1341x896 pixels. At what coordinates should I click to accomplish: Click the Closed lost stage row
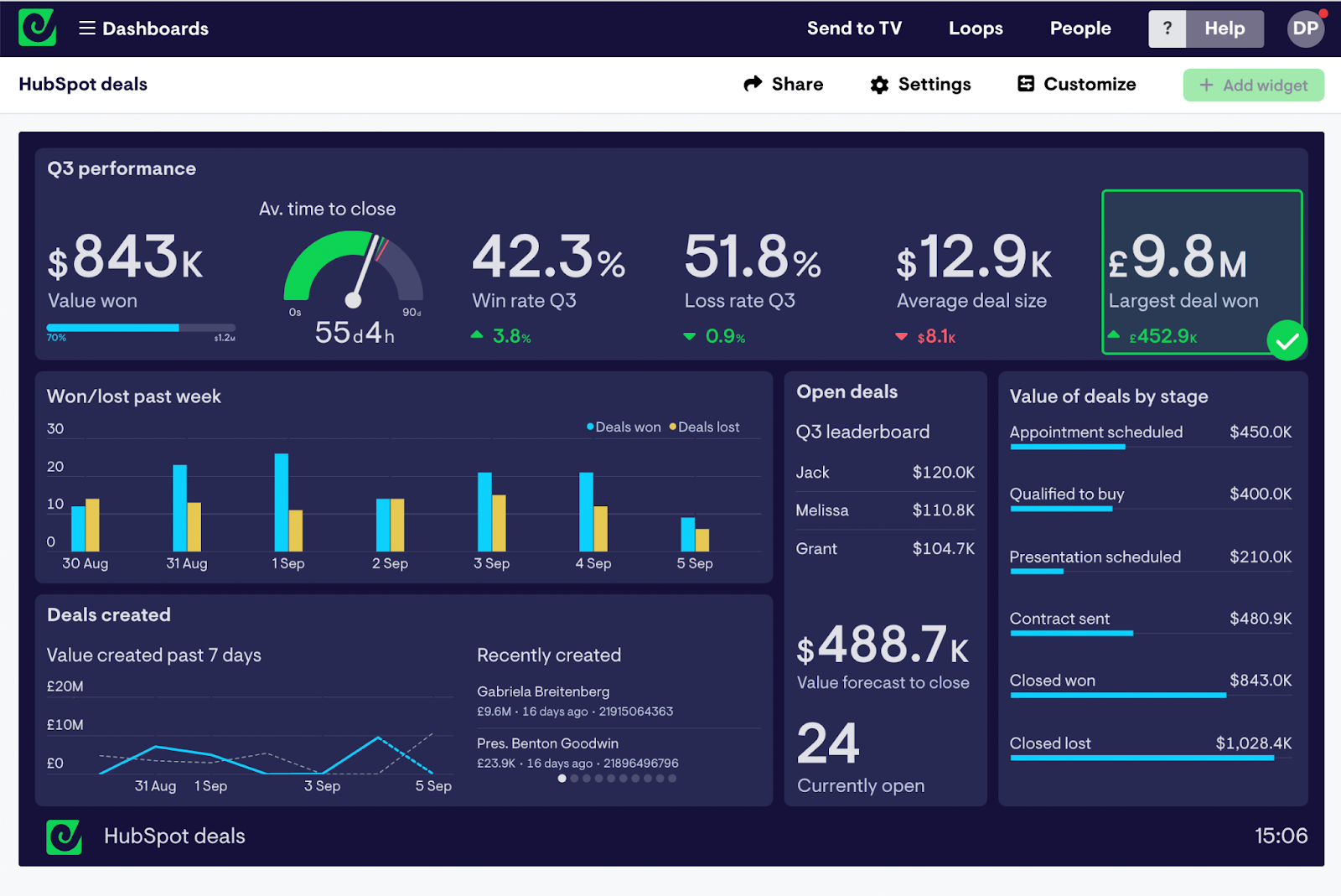tap(1151, 747)
